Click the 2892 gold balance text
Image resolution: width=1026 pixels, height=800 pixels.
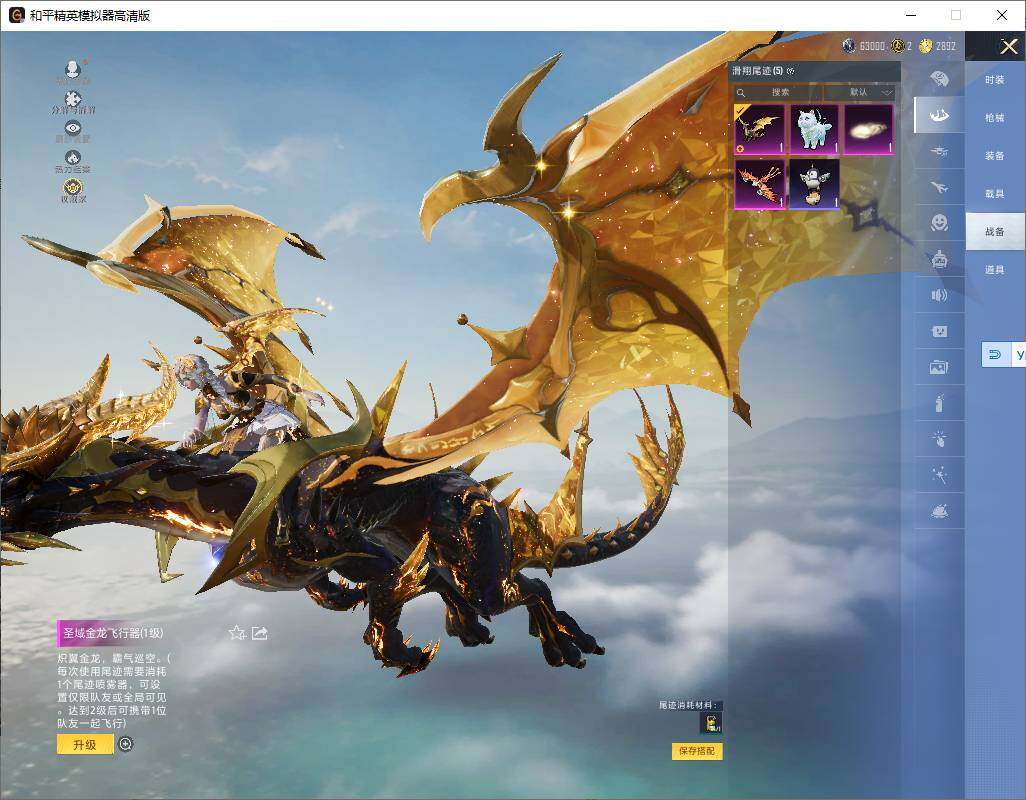pos(946,46)
